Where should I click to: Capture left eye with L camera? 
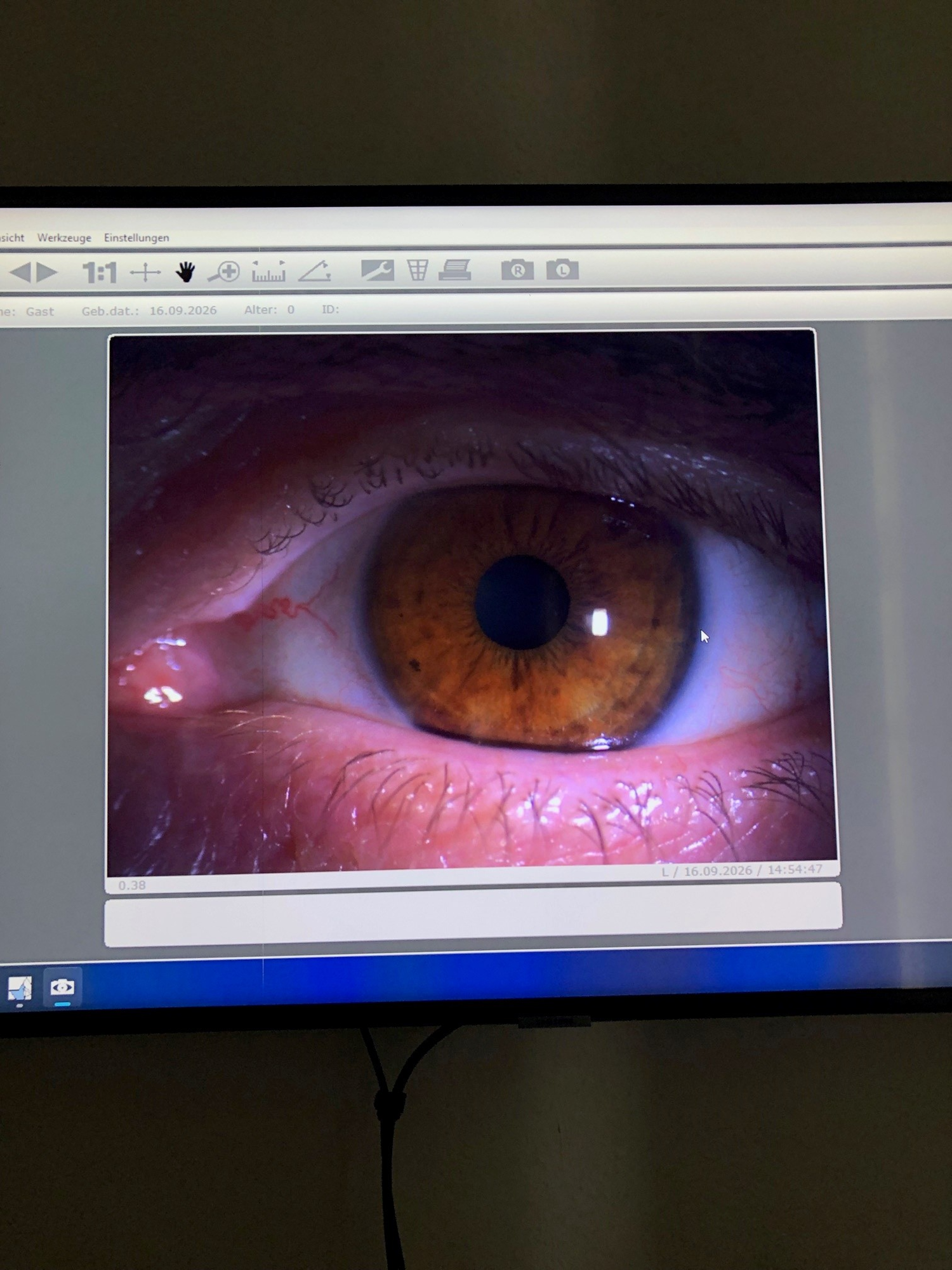[562, 269]
